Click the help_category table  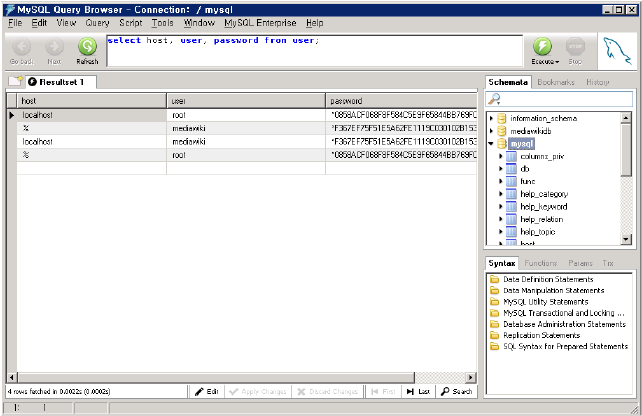[x=543, y=193]
